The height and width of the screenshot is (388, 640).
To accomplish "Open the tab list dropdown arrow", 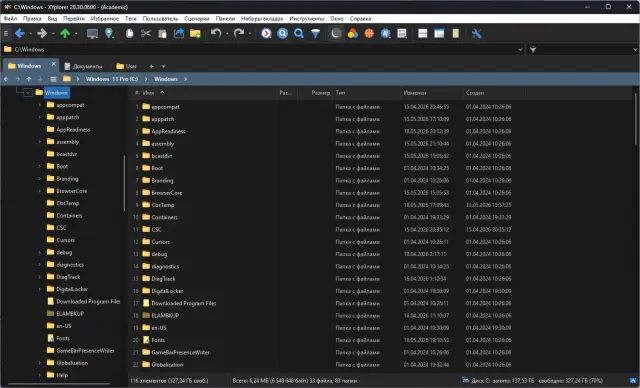I will pos(164,66).
